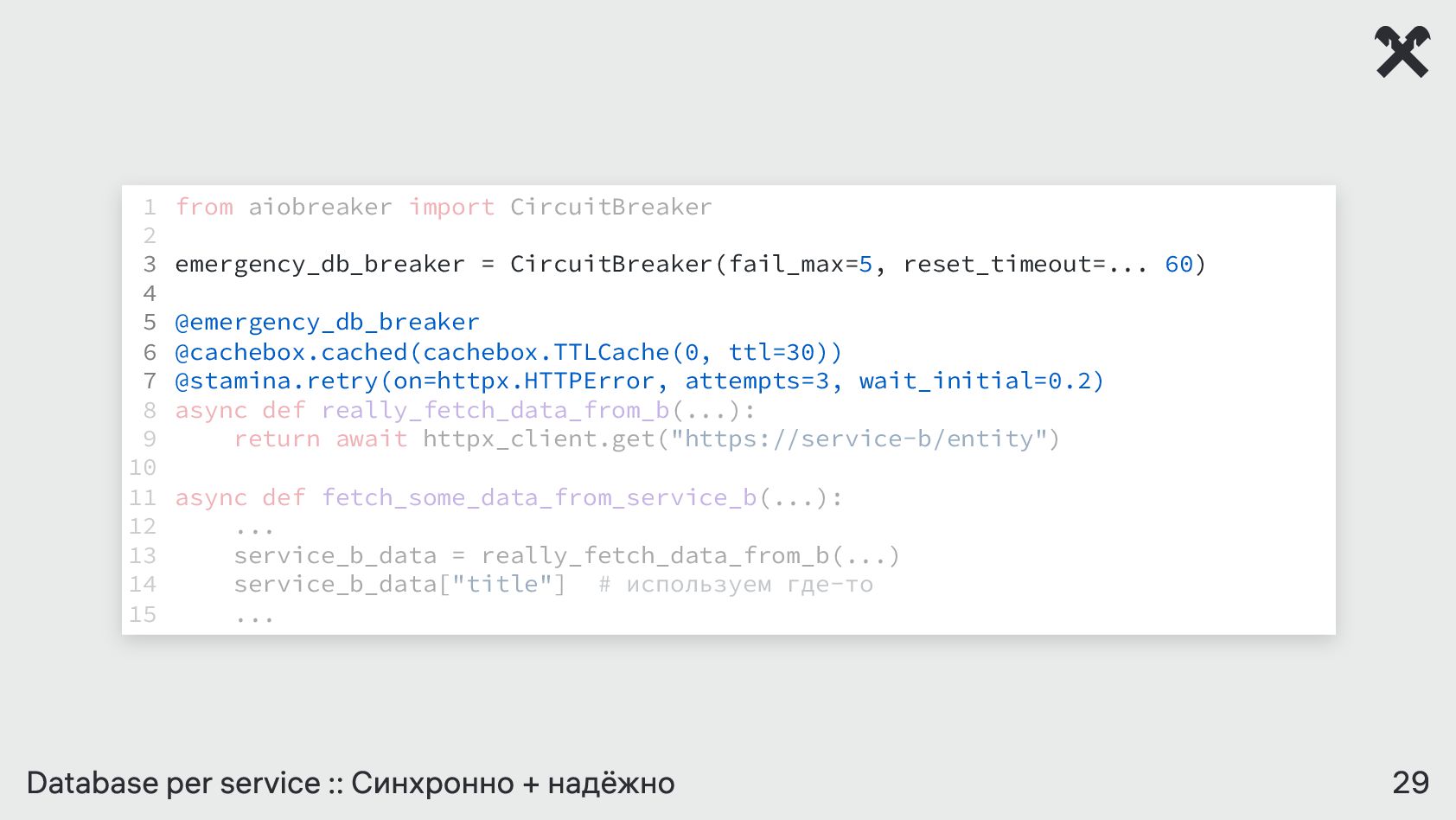Click the value 60 in reset_timeout
1456x820 pixels.
pyautogui.click(x=1178, y=264)
